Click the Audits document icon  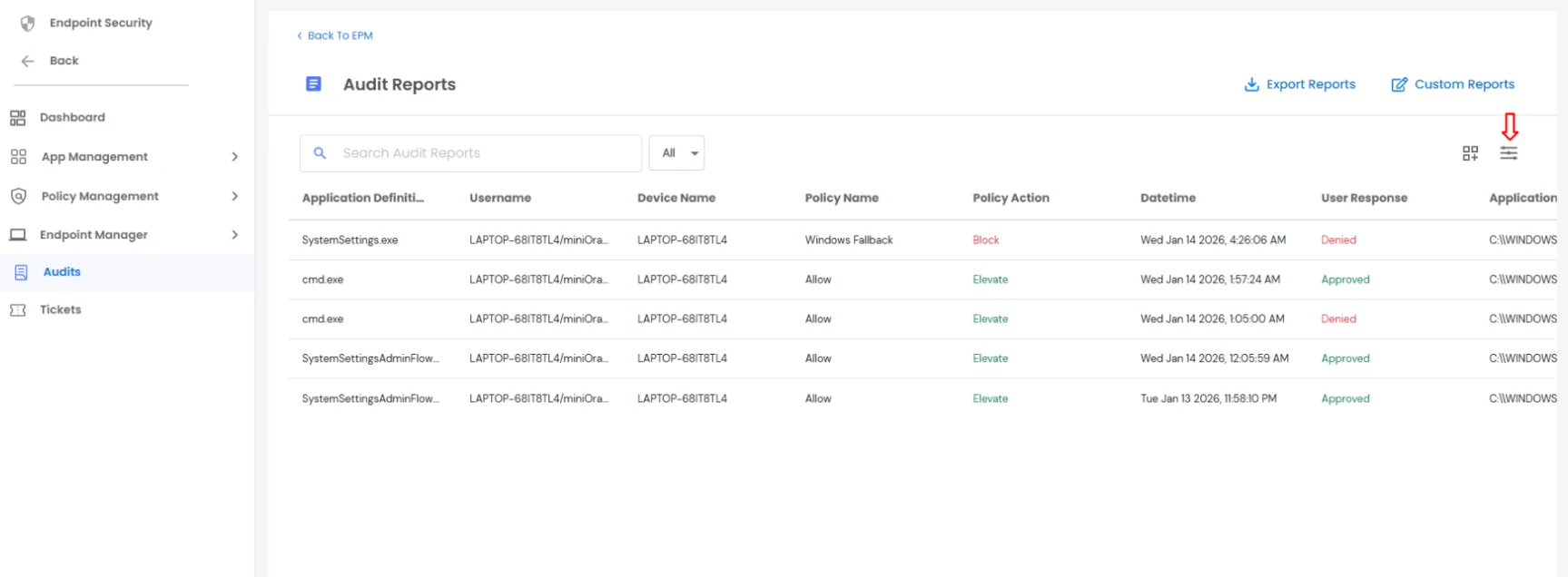22,272
